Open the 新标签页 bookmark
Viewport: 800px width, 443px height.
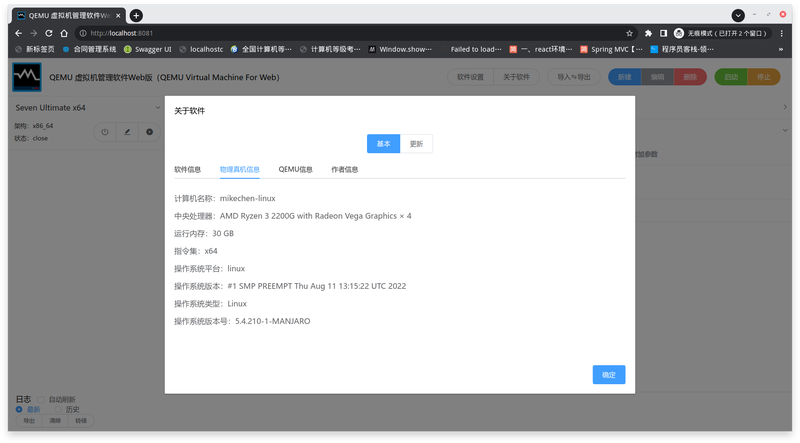coord(35,49)
